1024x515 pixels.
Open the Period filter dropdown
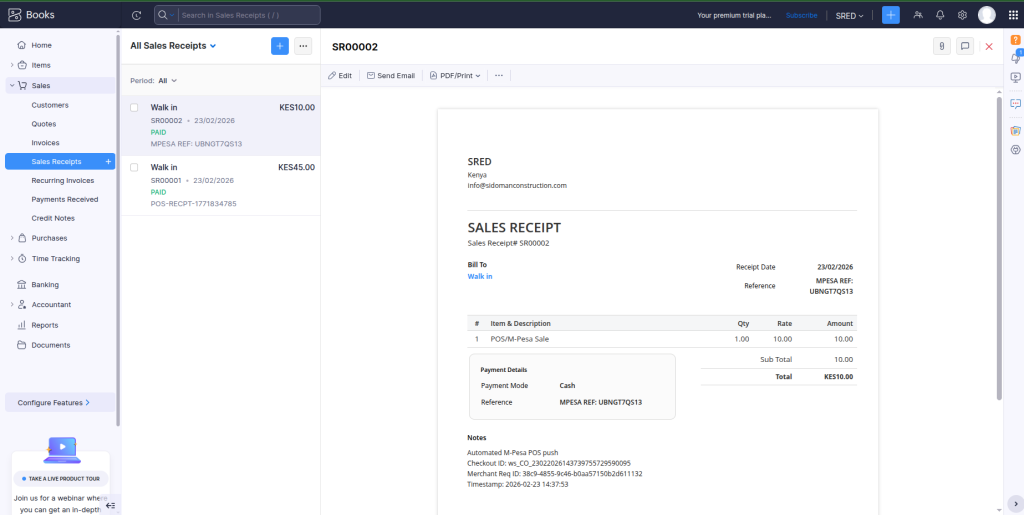(x=168, y=81)
